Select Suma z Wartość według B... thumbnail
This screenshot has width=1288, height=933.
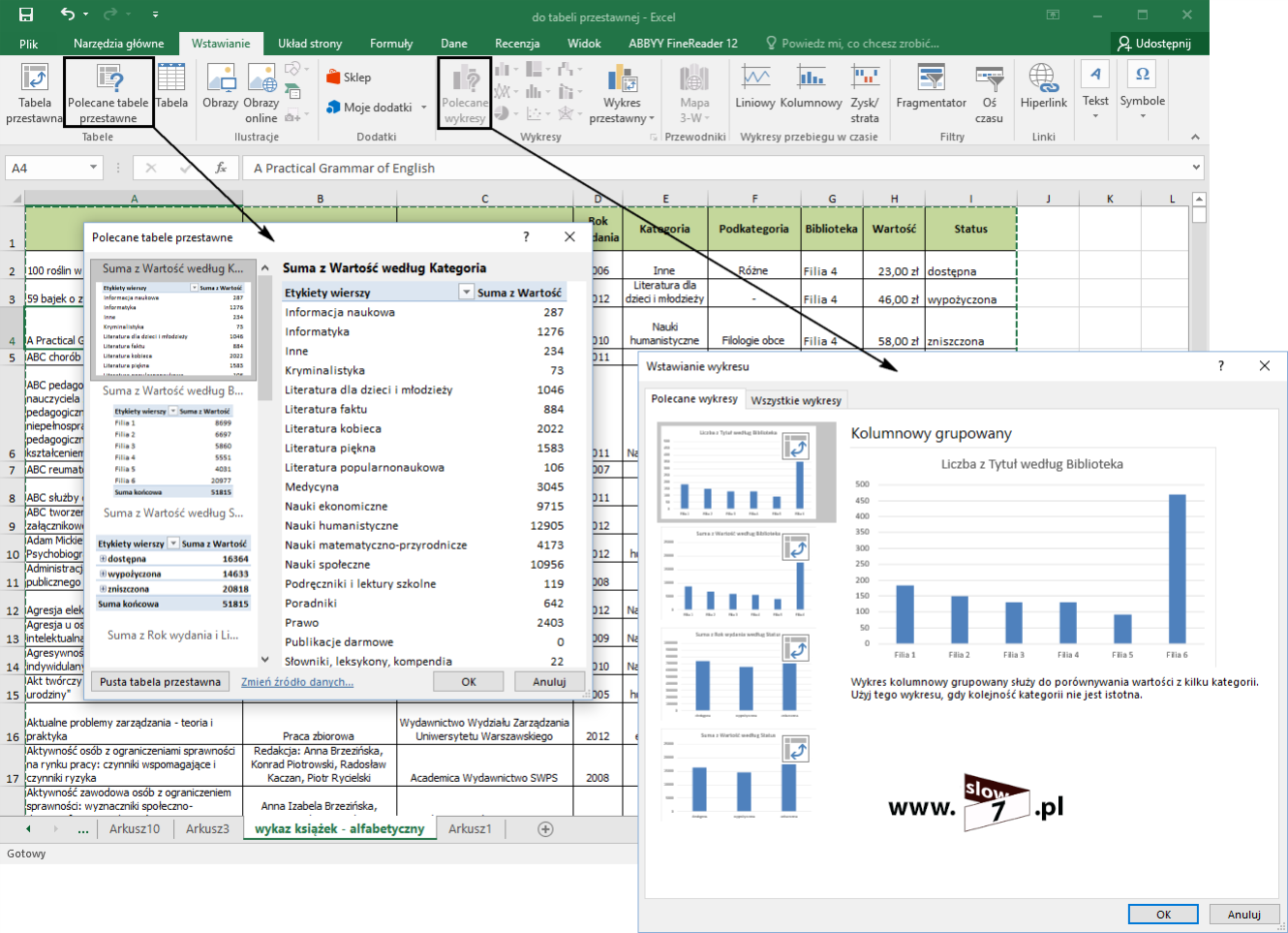click(x=173, y=442)
